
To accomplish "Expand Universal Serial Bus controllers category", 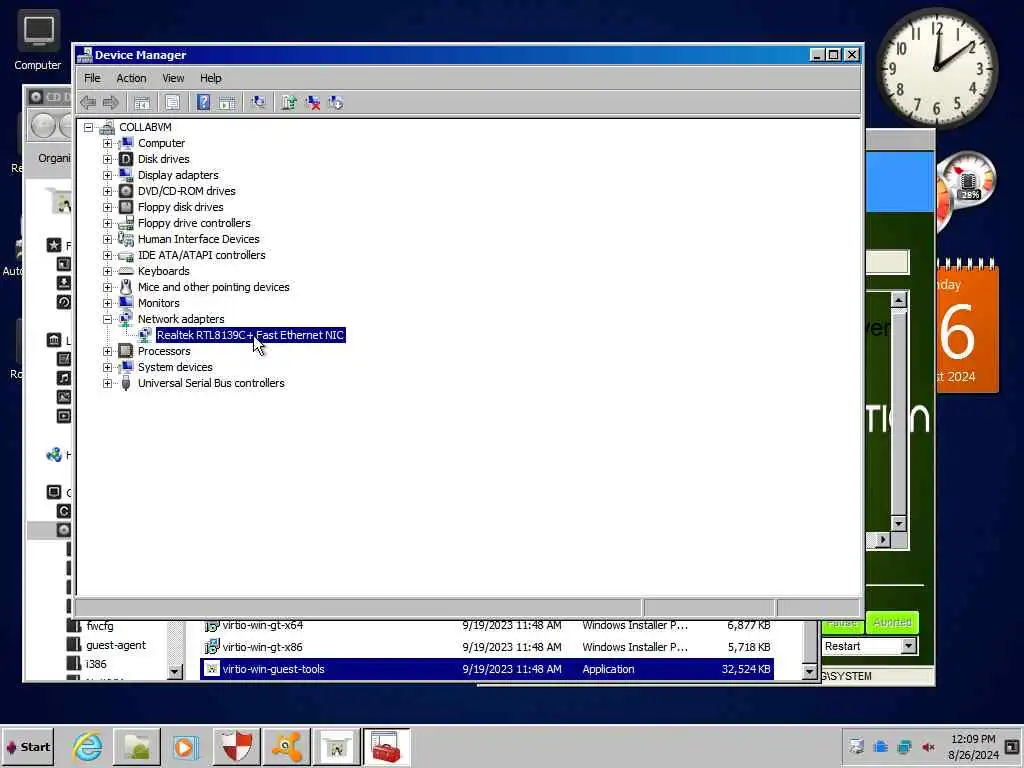I will (x=108, y=383).
